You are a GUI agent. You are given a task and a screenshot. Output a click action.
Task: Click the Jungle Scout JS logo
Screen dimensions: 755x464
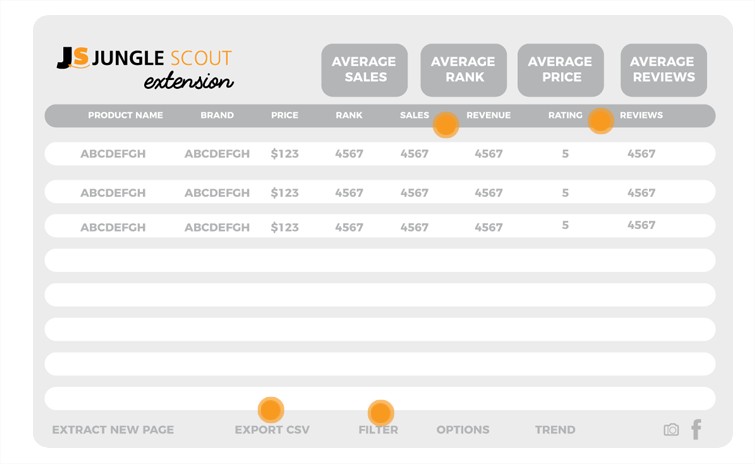pos(73,58)
